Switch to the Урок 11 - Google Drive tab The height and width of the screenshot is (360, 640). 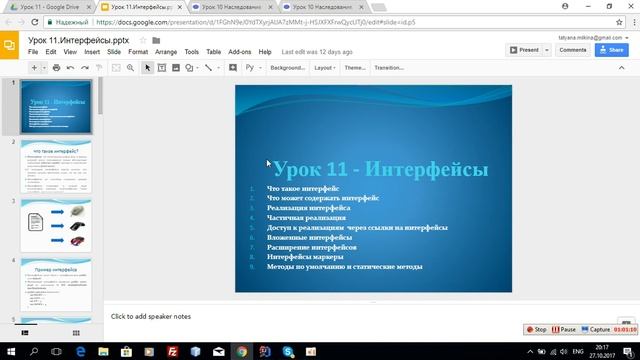[51, 7]
